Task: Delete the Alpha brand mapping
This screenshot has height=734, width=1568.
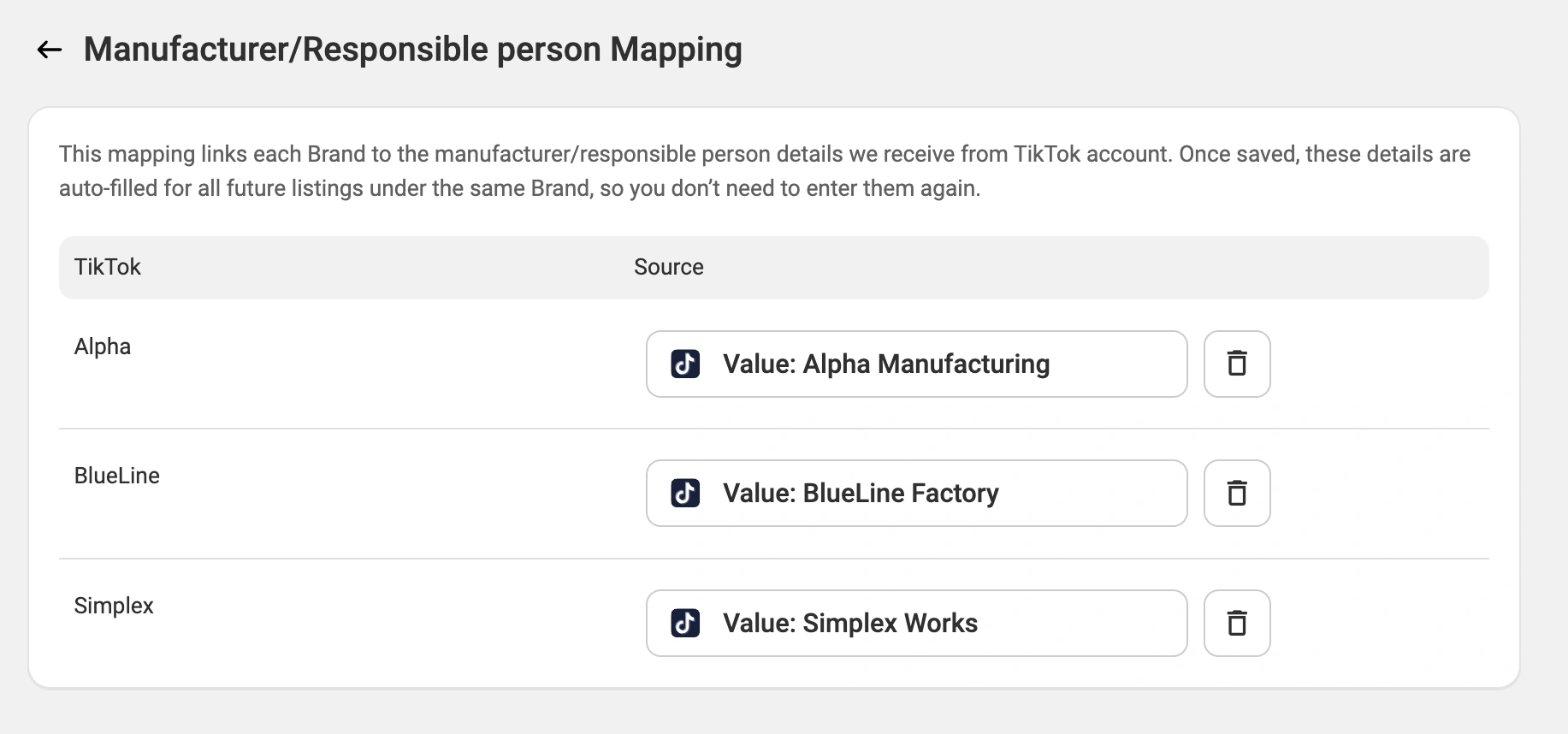Action: pyautogui.click(x=1236, y=364)
